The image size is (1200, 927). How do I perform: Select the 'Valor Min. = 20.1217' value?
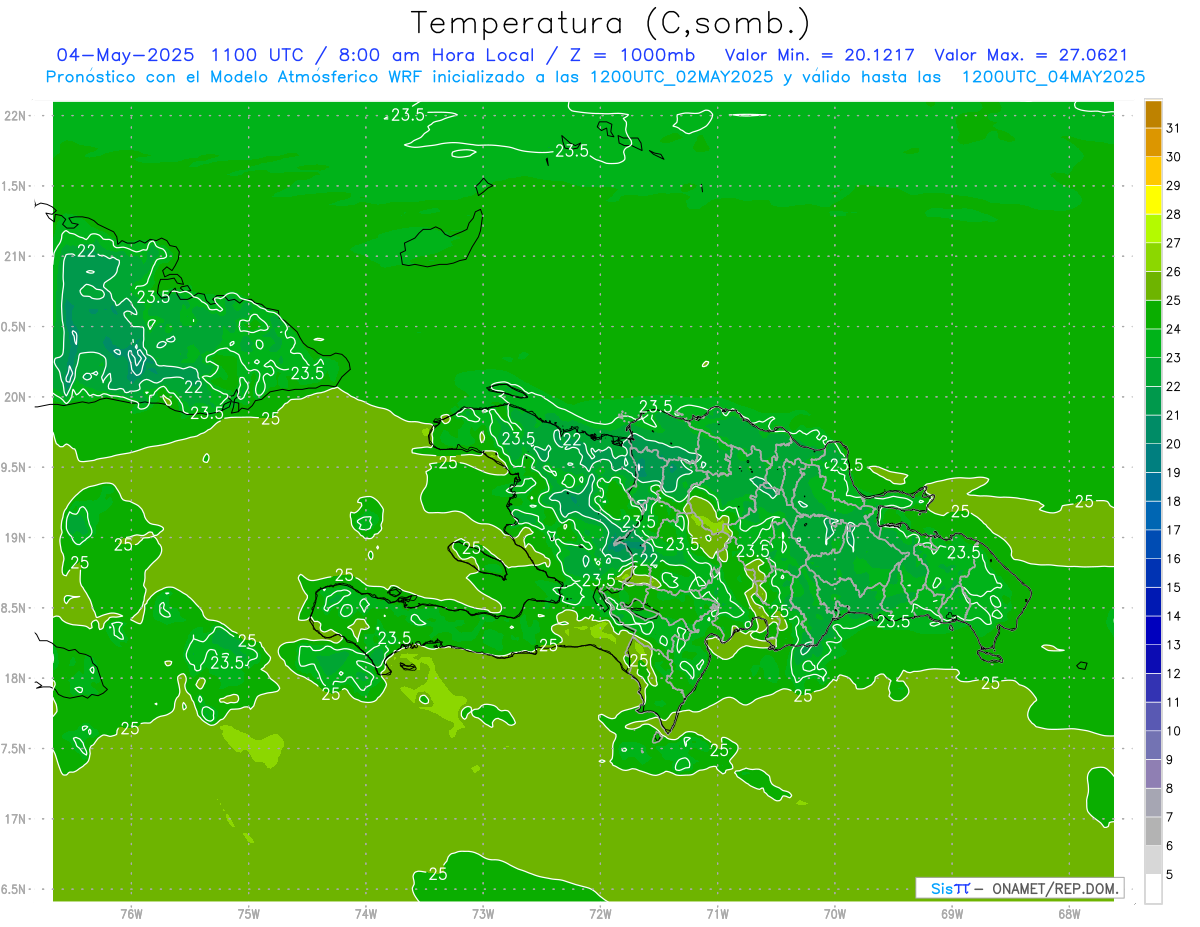point(820,55)
